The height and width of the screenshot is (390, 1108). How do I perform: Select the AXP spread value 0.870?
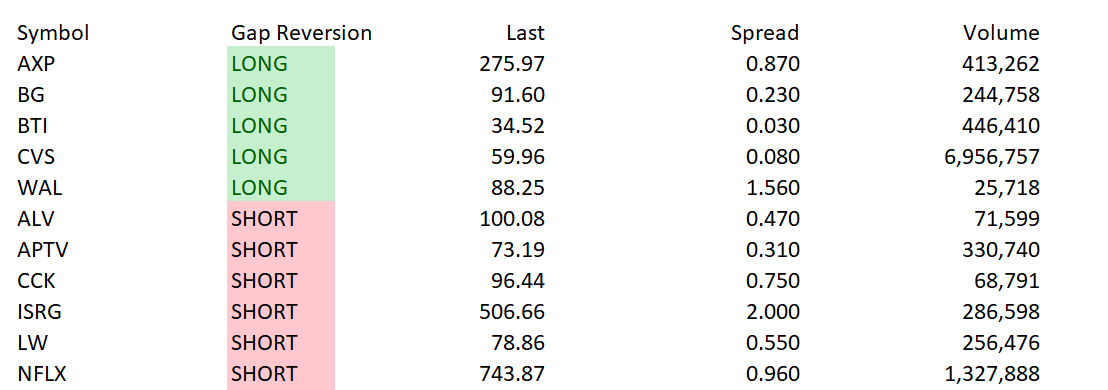(773, 64)
